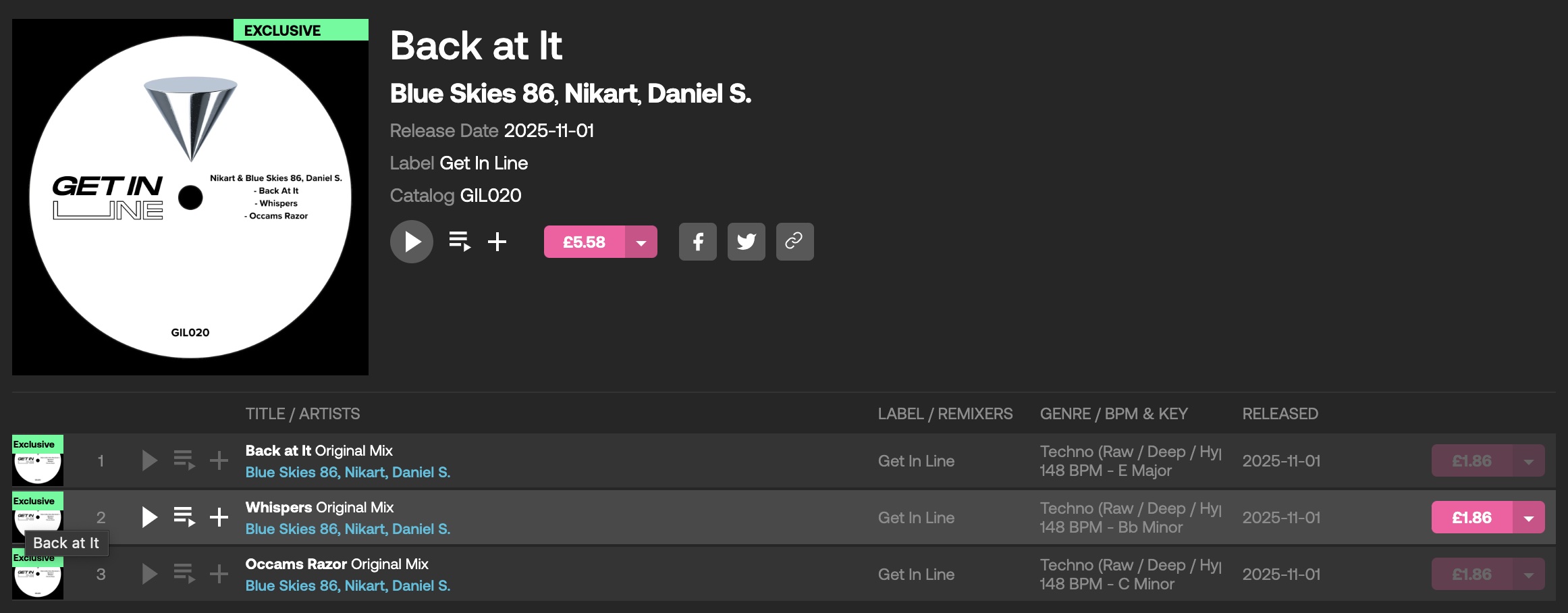Queue the Occams Razor track
This screenshot has height=613, width=1568.
[x=184, y=574]
